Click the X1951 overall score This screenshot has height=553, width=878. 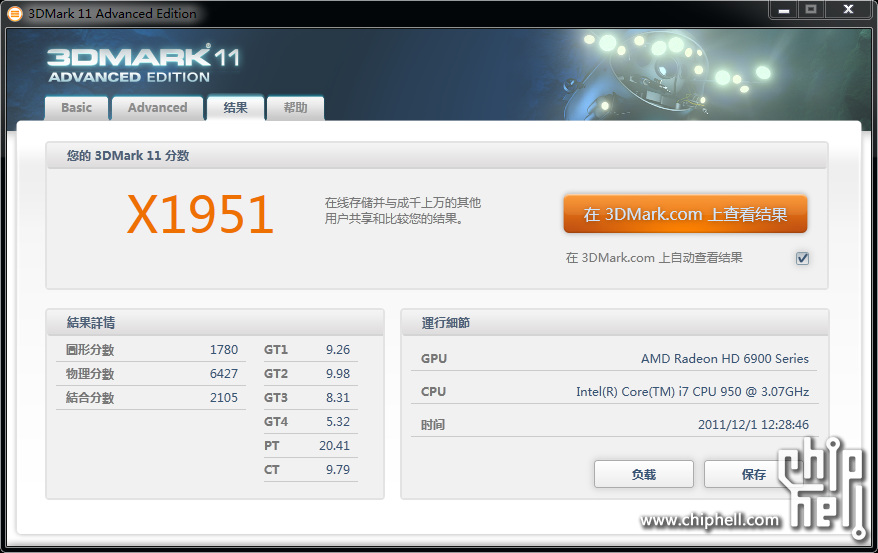coord(200,214)
